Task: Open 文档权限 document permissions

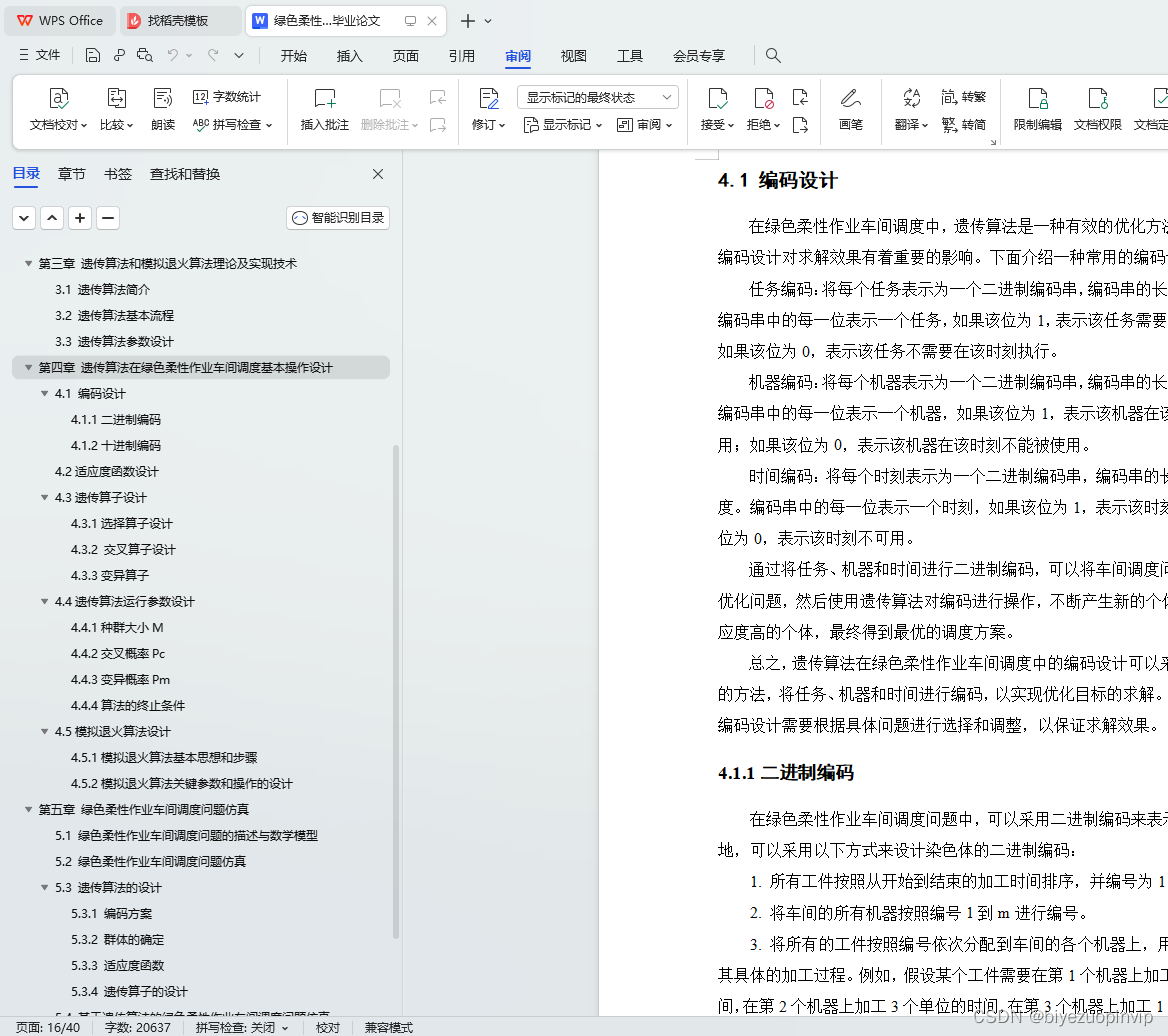Action: point(1097,109)
